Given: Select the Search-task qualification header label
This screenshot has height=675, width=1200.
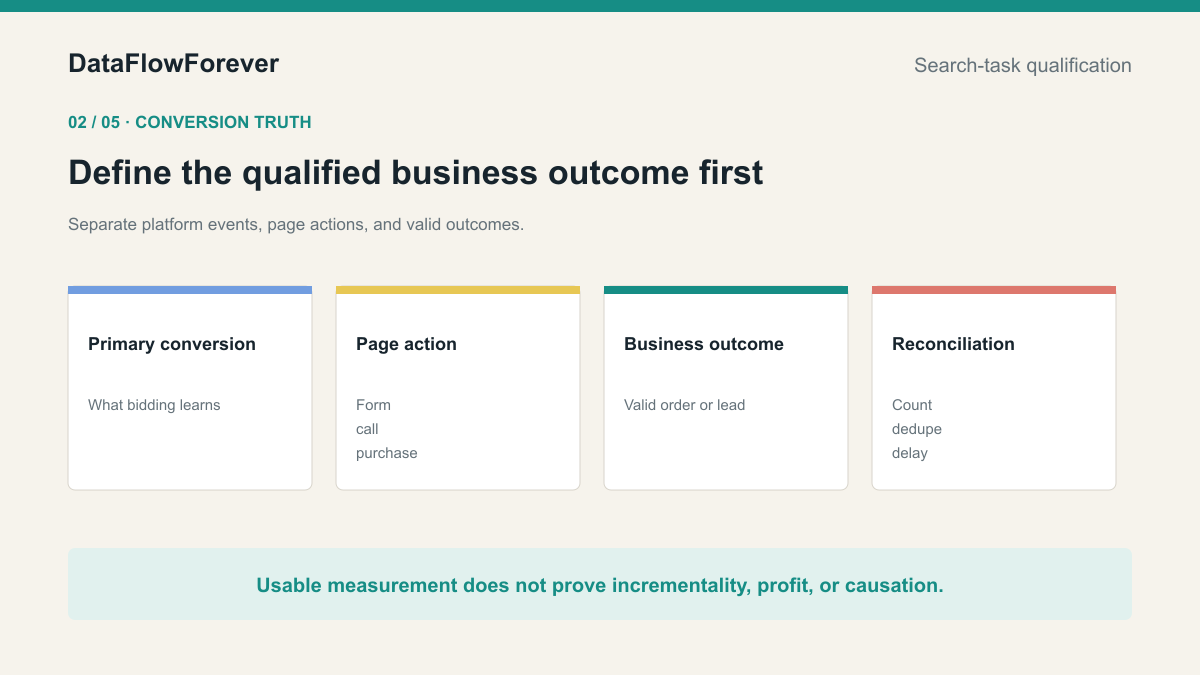Looking at the screenshot, I should [x=1023, y=65].
